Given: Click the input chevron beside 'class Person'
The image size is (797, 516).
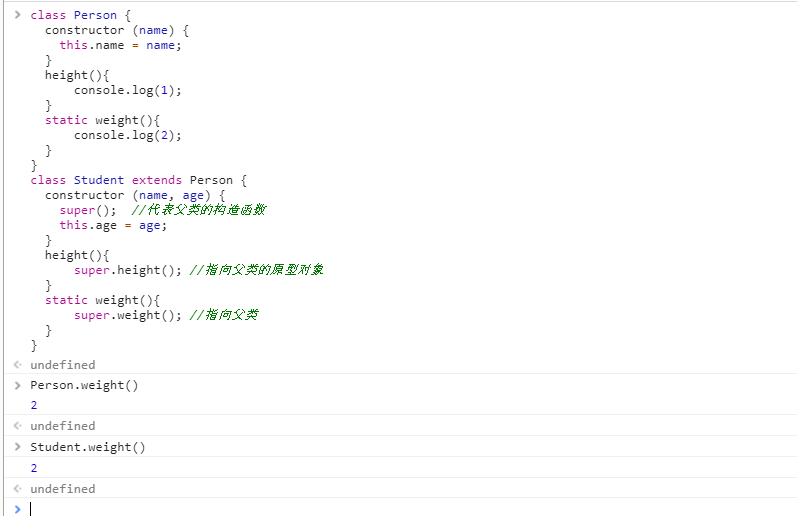Looking at the screenshot, I should (x=18, y=15).
